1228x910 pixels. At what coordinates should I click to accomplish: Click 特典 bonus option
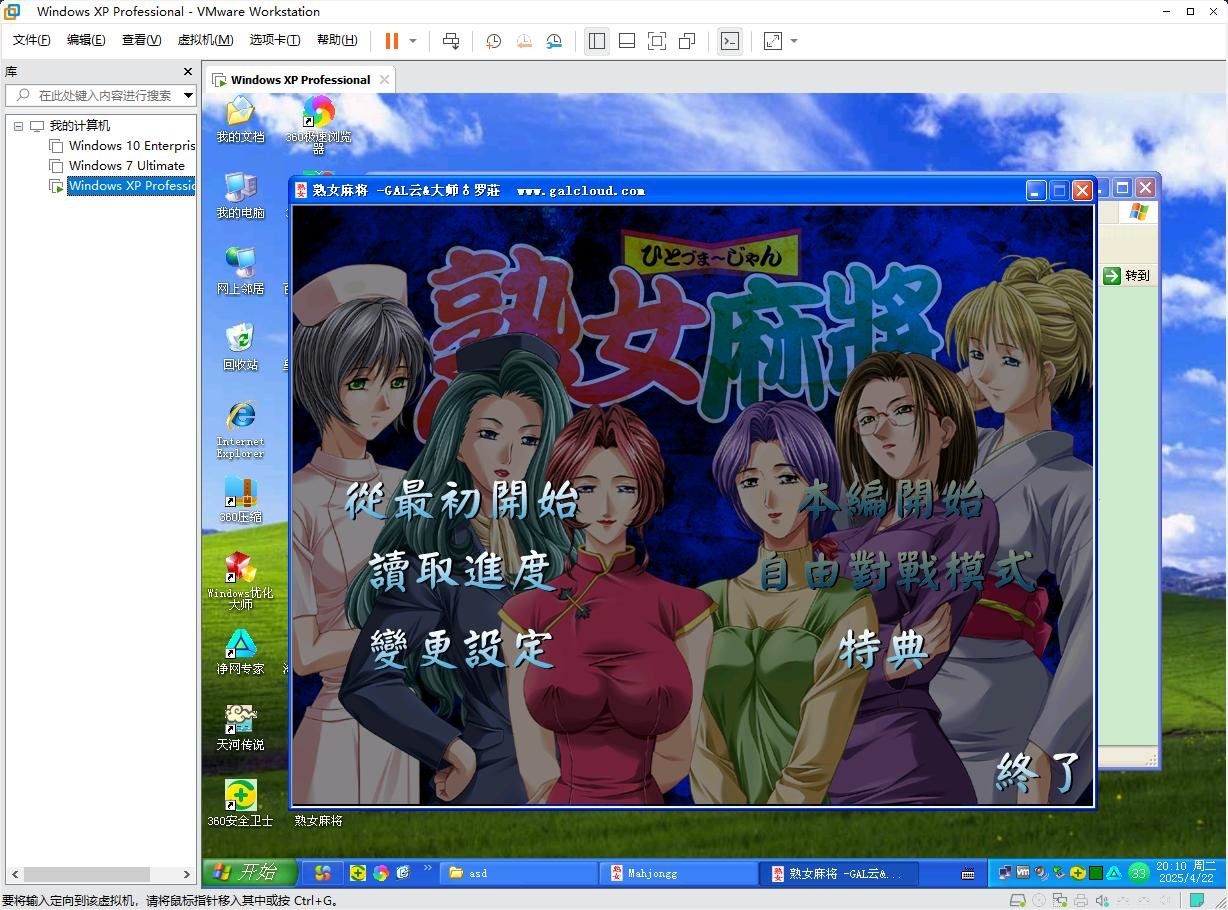tap(885, 649)
